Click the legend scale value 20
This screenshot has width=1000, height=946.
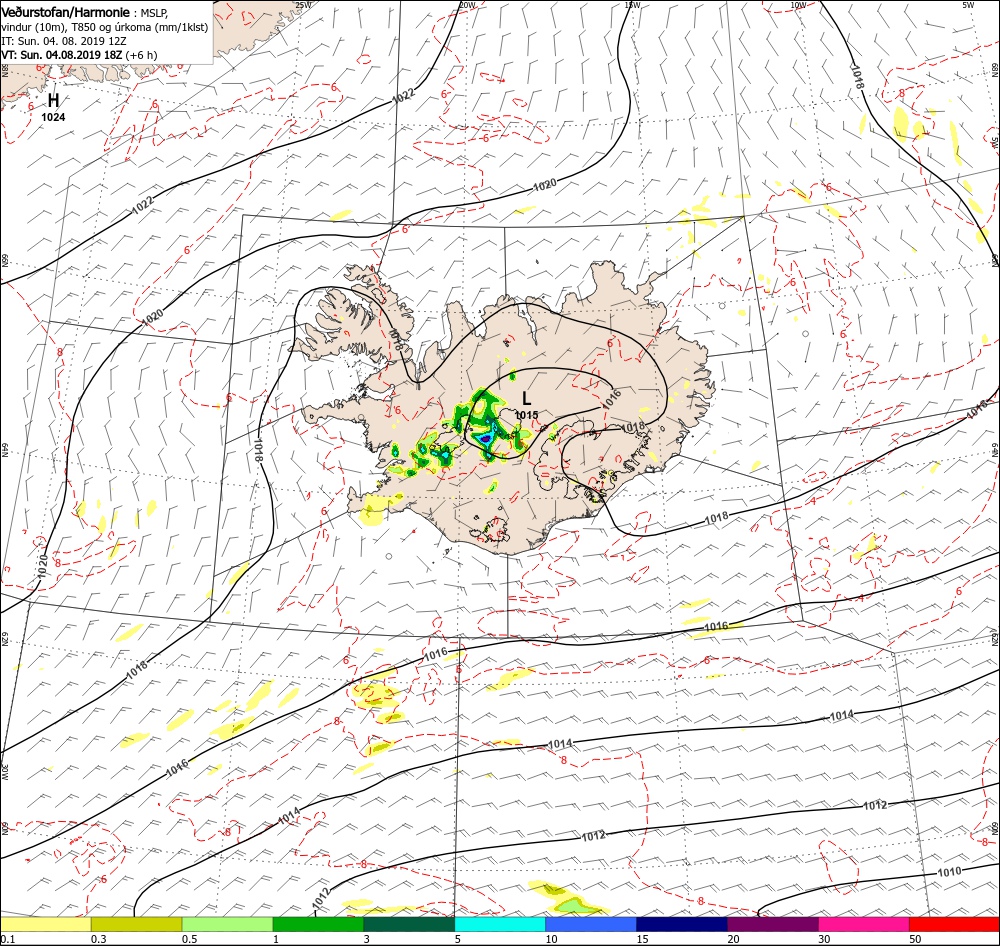(x=733, y=939)
